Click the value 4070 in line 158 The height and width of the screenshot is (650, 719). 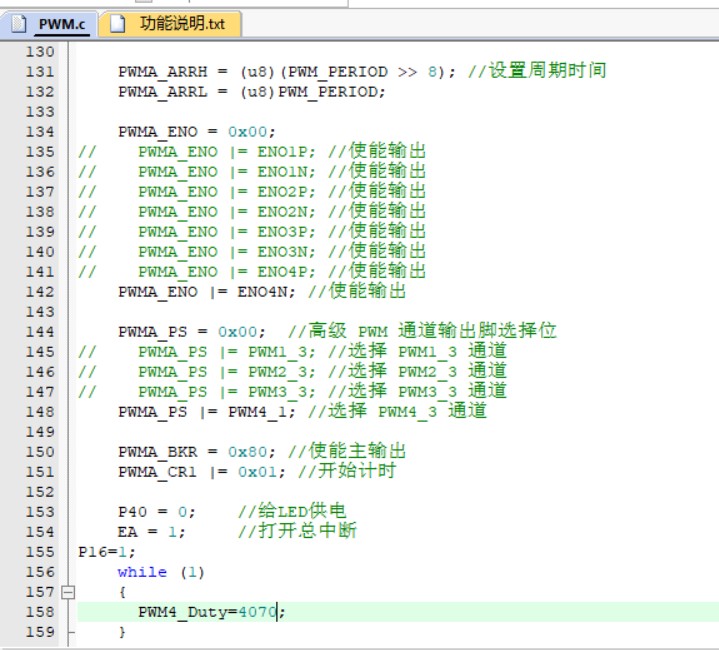pyautogui.click(x=257, y=612)
